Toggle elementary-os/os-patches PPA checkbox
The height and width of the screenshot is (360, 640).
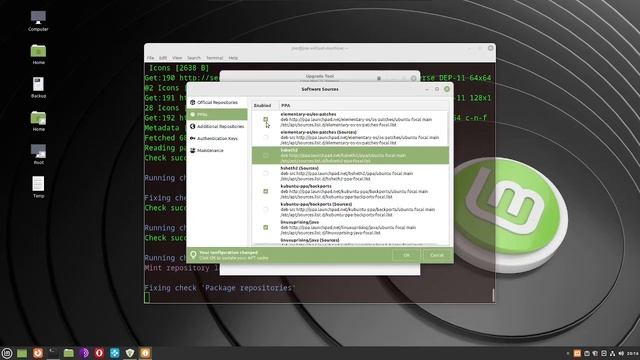[266, 120]
